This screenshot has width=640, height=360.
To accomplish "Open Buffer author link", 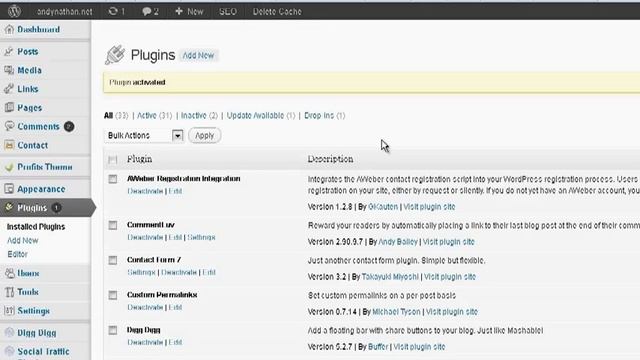I will click(378, 347).
